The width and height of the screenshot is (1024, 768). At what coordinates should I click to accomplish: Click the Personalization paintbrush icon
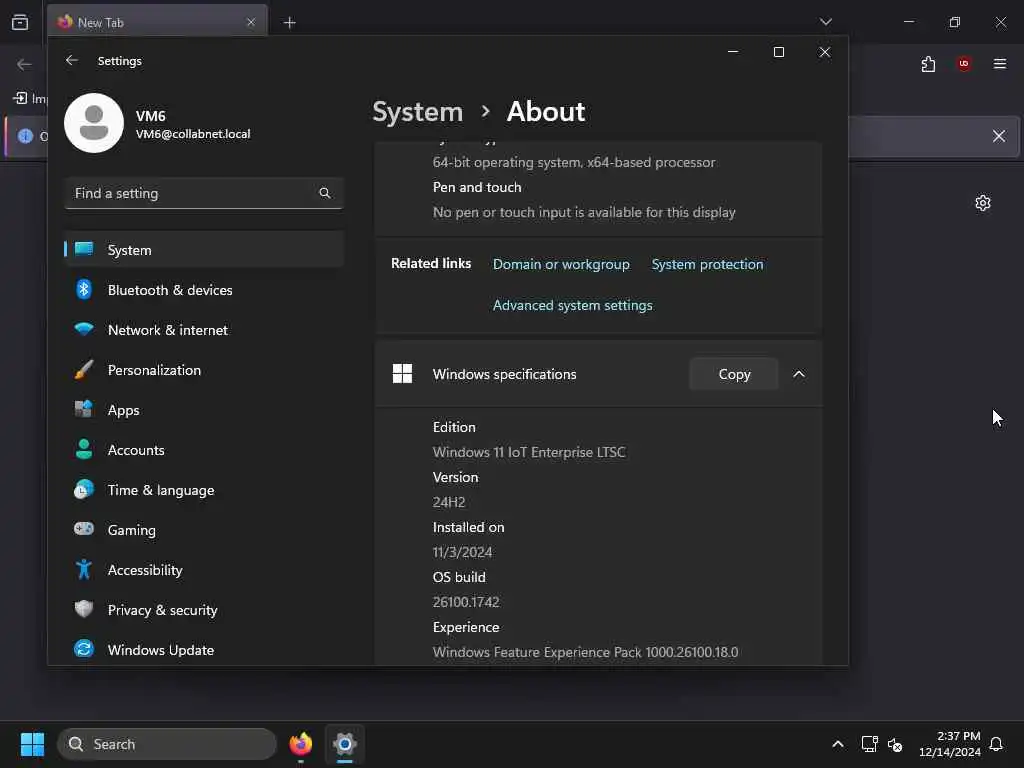84,370
